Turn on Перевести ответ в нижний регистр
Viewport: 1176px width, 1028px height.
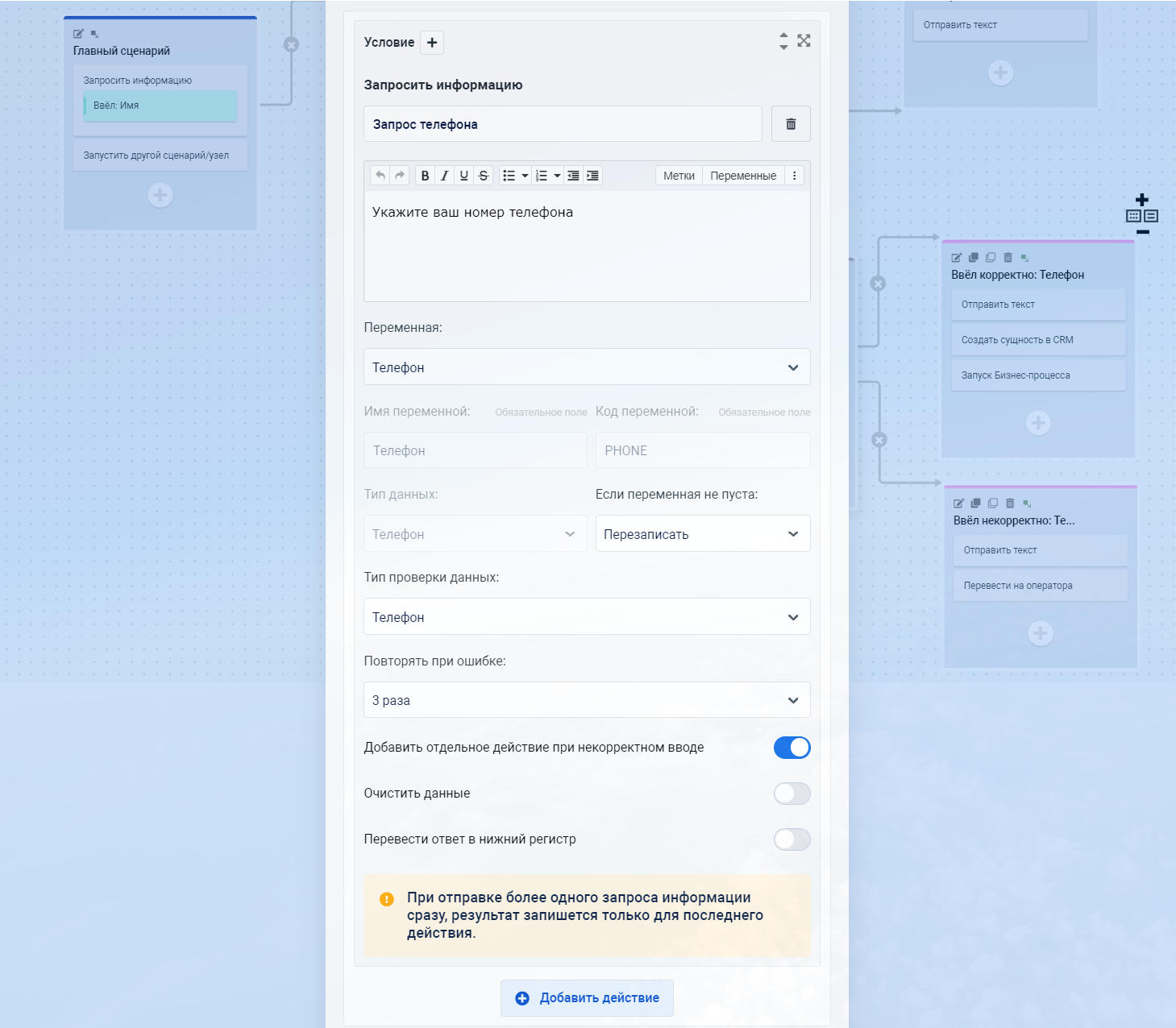[792, 839]
